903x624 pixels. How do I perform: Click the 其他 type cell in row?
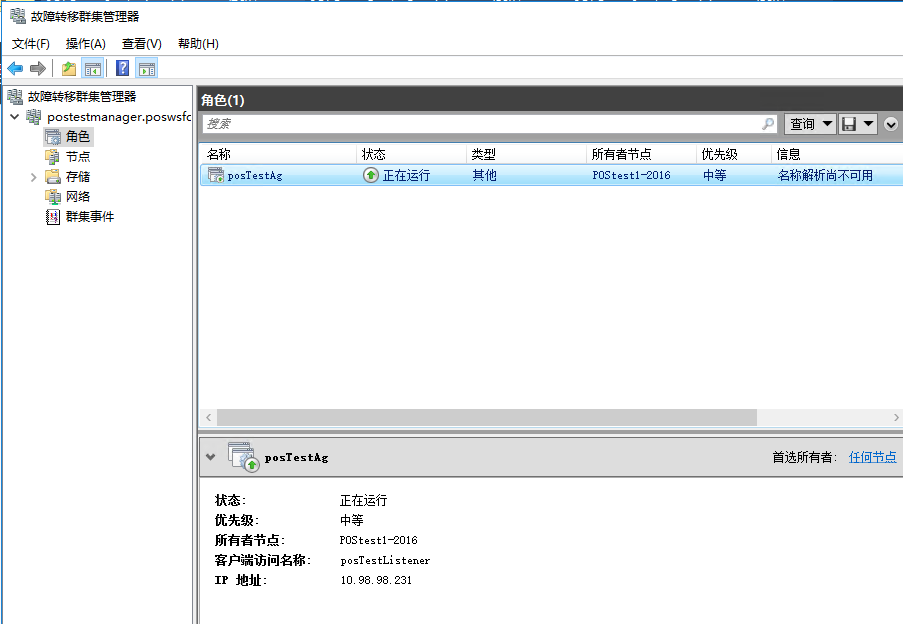[x=484, y=175]
